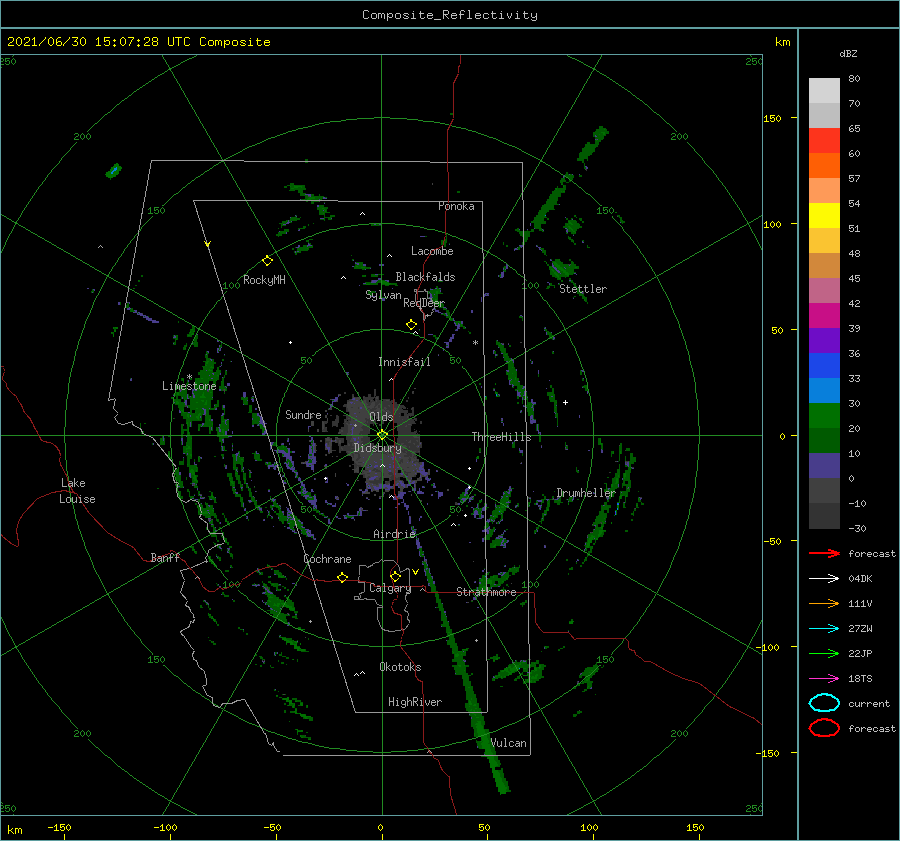The height and width of the screenshot is (841, 900).
Task: Click the current legend label
Action: coord(869,704)
